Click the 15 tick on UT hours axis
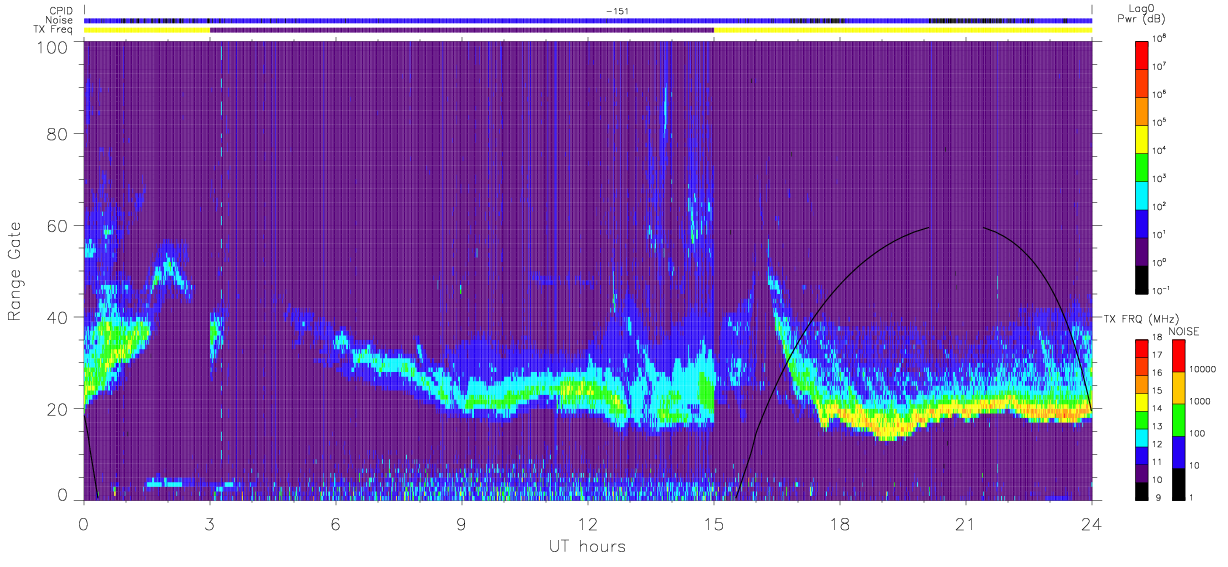 pyautogui.click(x=714, y=523)
